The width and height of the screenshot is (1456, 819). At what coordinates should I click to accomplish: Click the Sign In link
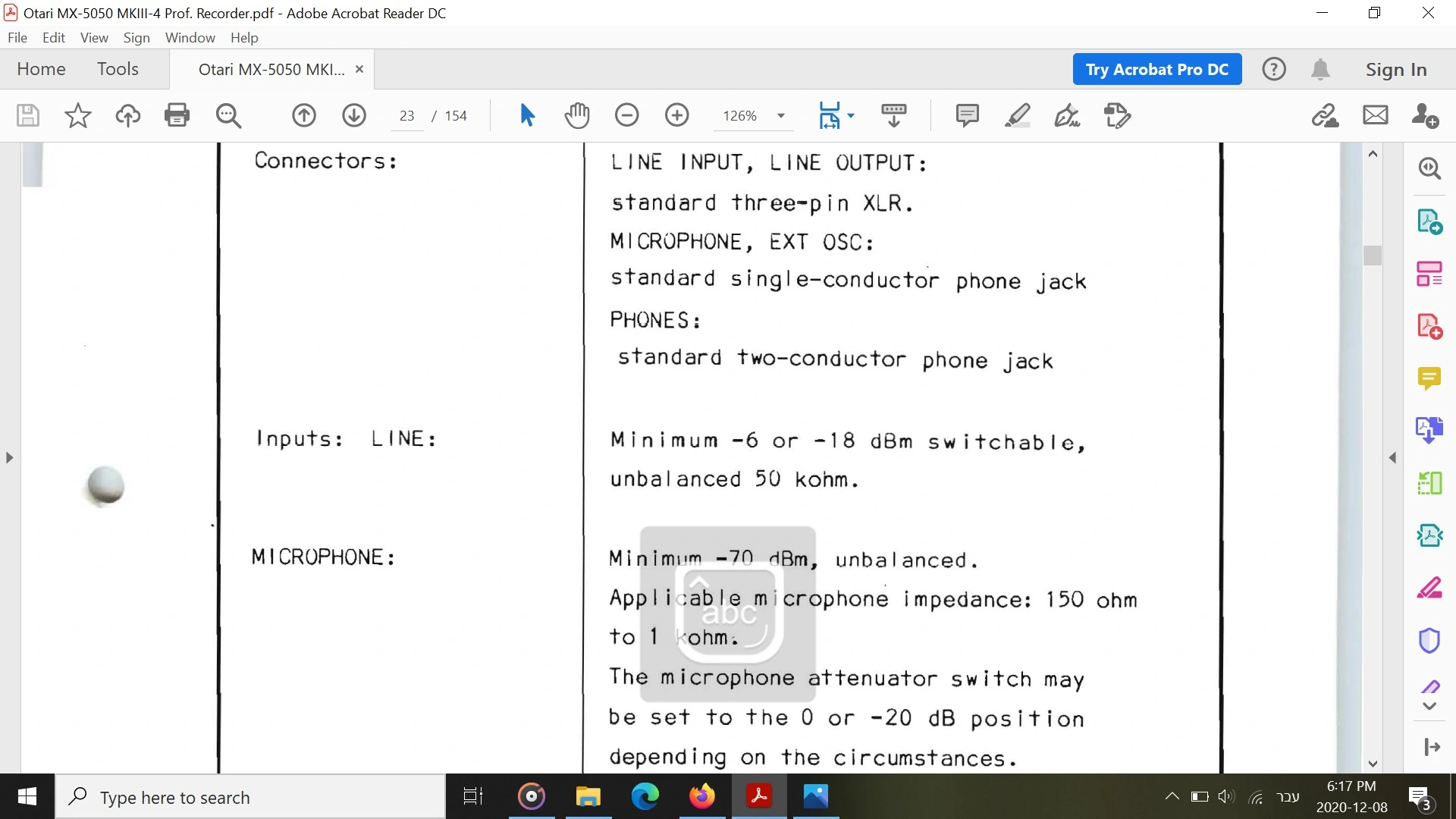click(x=1395, y=69)
